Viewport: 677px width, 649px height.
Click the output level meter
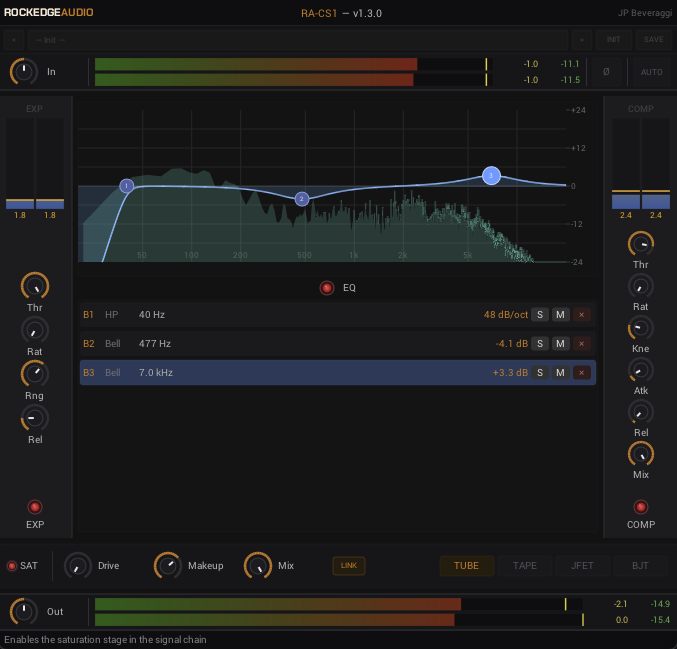point(339,612)
